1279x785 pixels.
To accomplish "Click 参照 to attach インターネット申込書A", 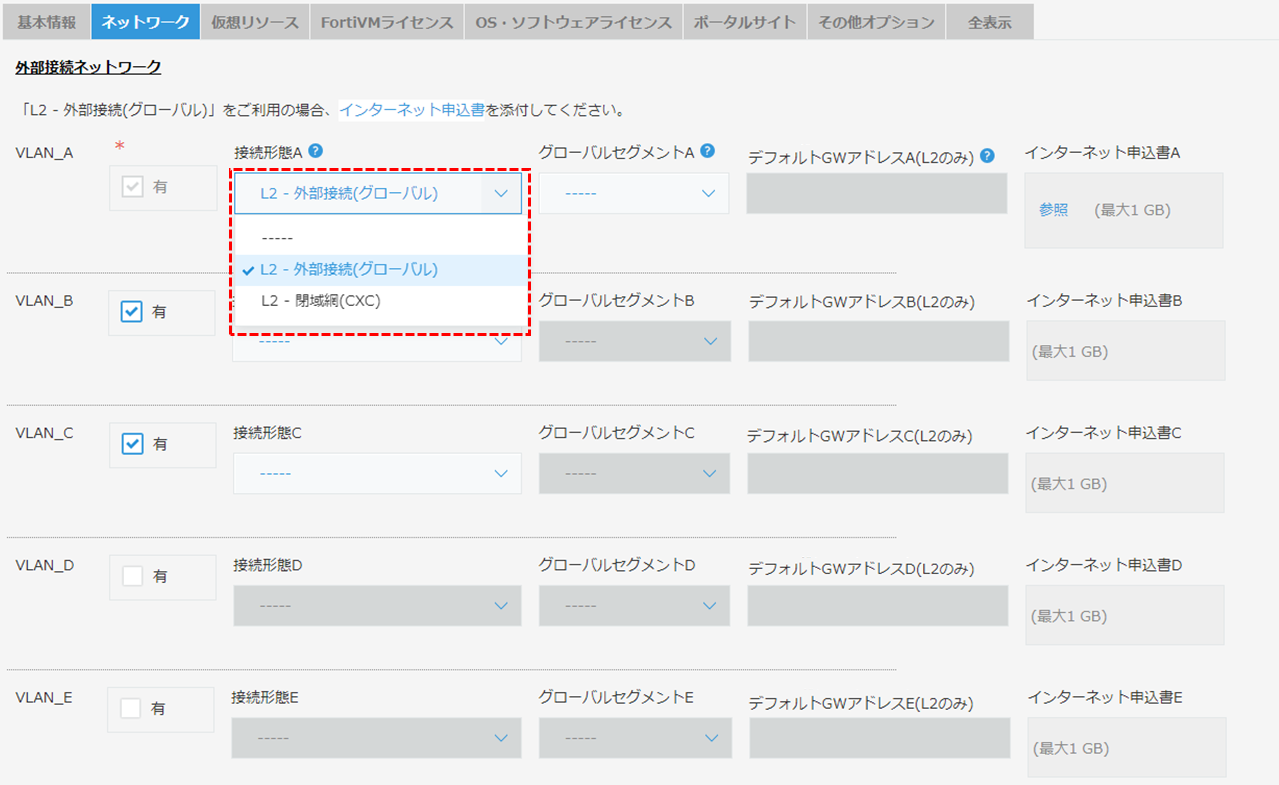I will point(1053,210).
